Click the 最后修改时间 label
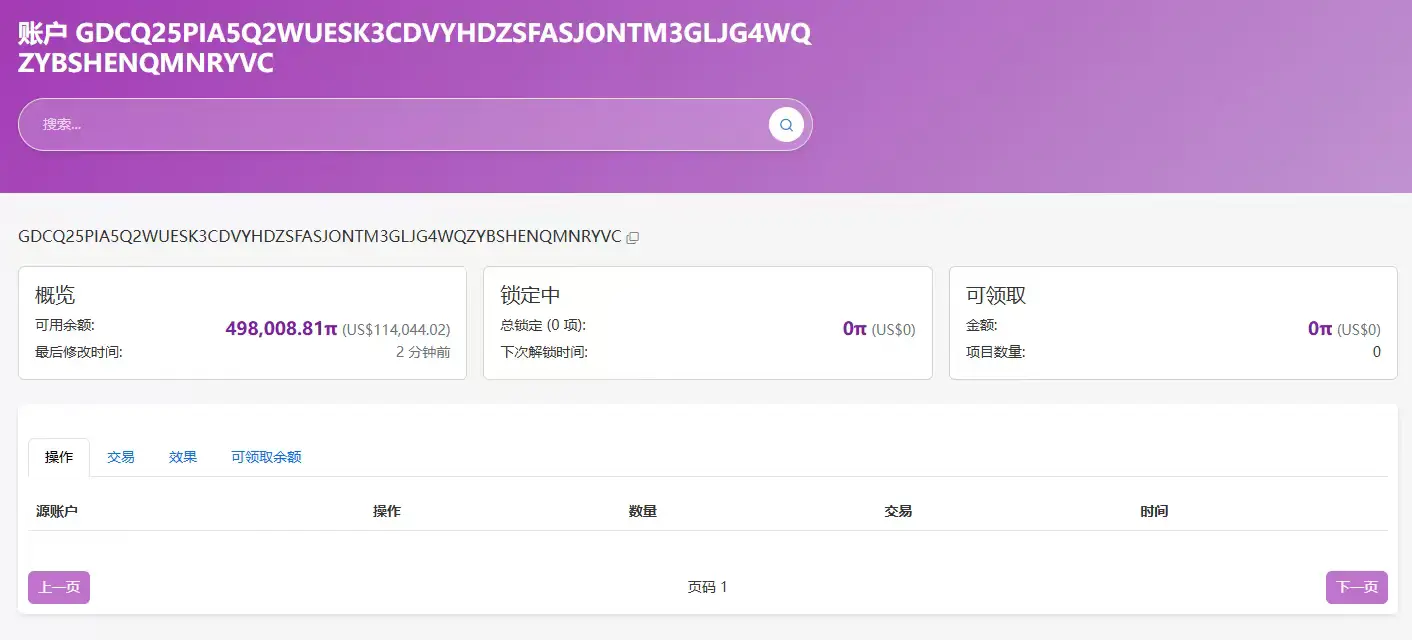This screenshot has width=1412, height=640. click(x=79, y=352)
